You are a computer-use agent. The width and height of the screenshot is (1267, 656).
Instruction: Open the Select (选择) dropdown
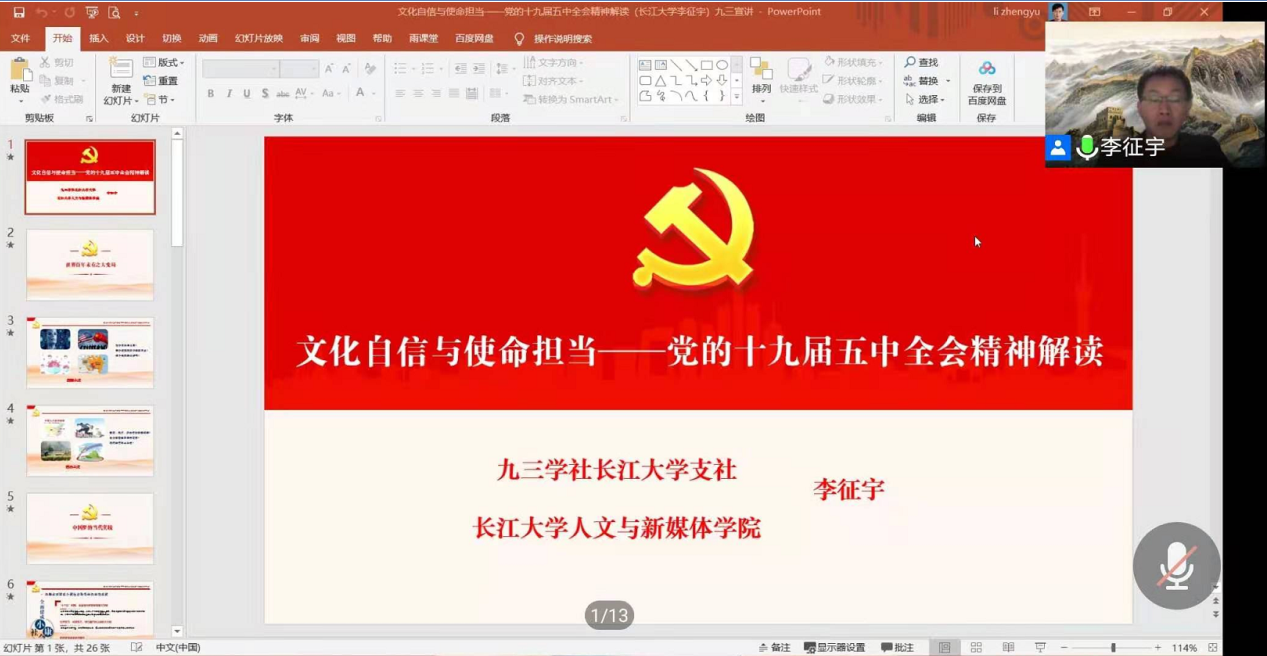[925, 99]
